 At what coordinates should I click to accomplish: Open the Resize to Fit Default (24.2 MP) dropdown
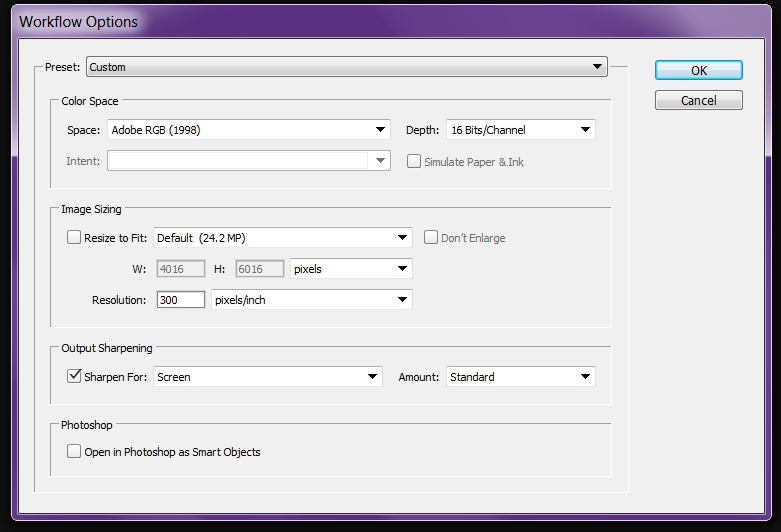pyautogui.click(x=283, y=238)
